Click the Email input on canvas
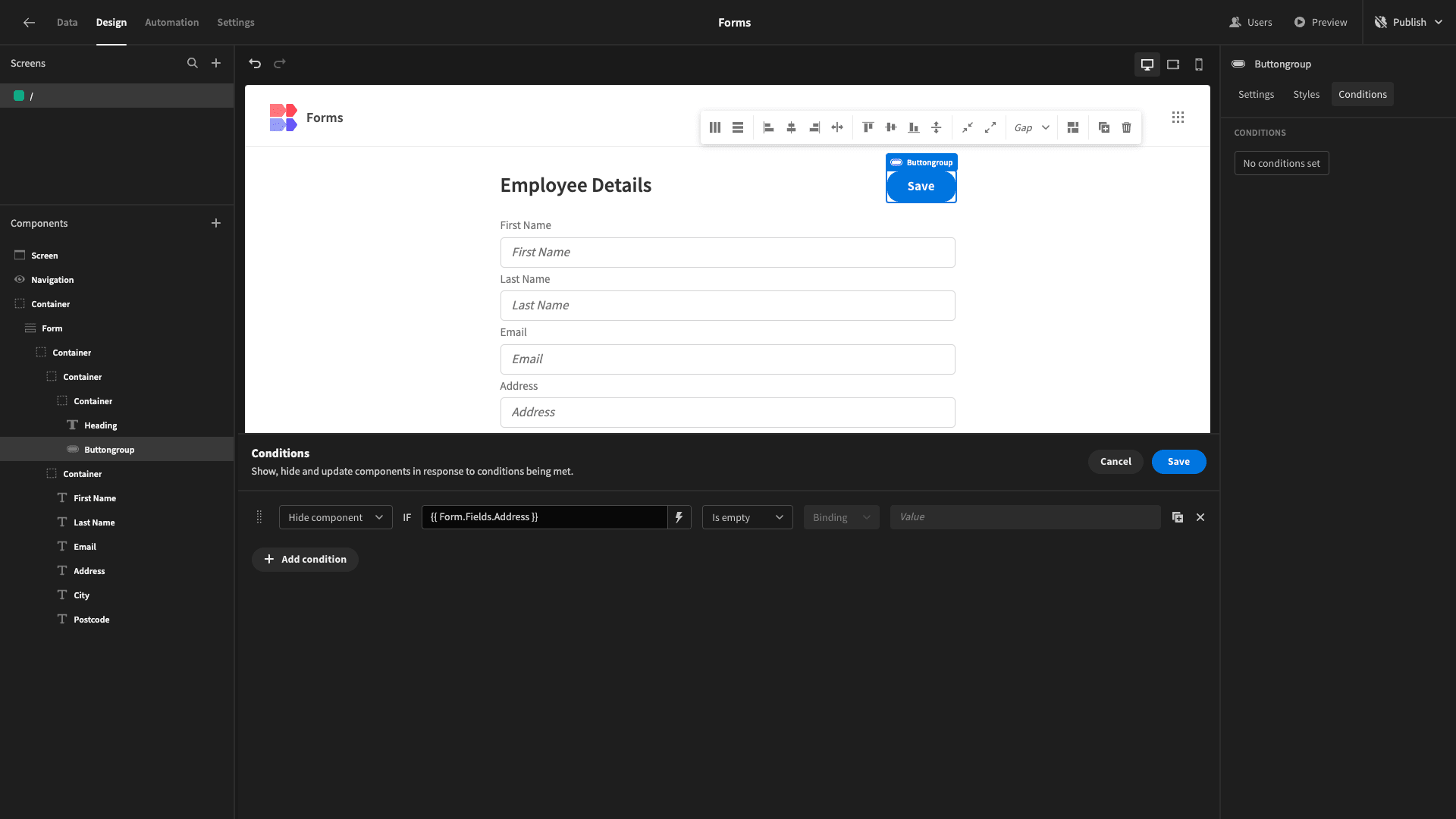This screenshot has height=819, width=1456. 727,359
